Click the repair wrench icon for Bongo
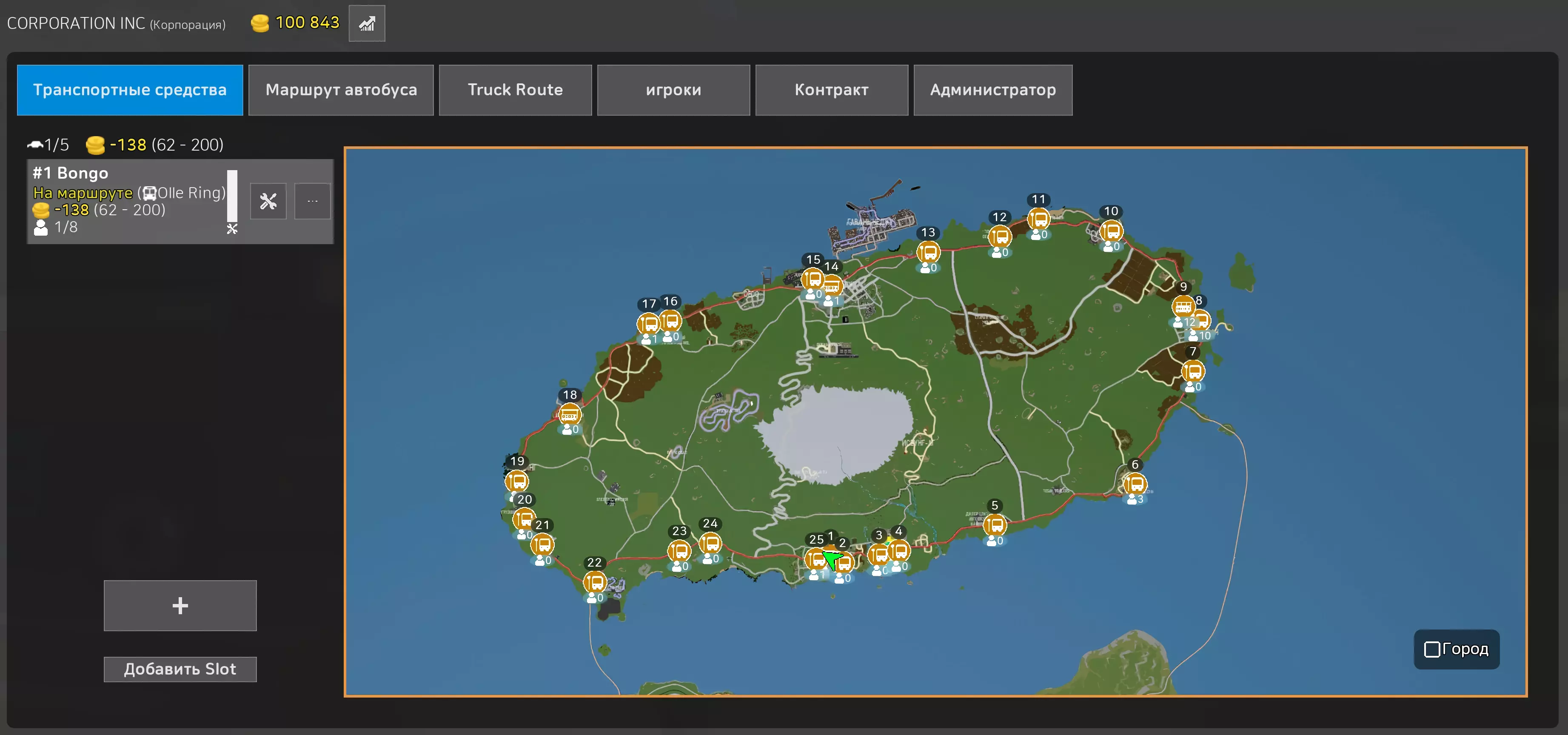 (x=268, y=201)
